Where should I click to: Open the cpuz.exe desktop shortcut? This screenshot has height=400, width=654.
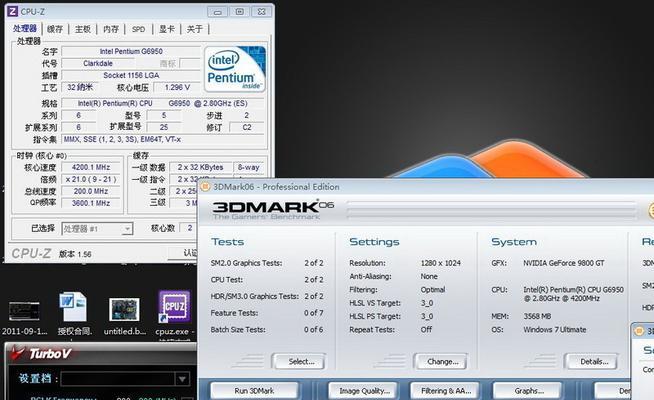[174, 314]
